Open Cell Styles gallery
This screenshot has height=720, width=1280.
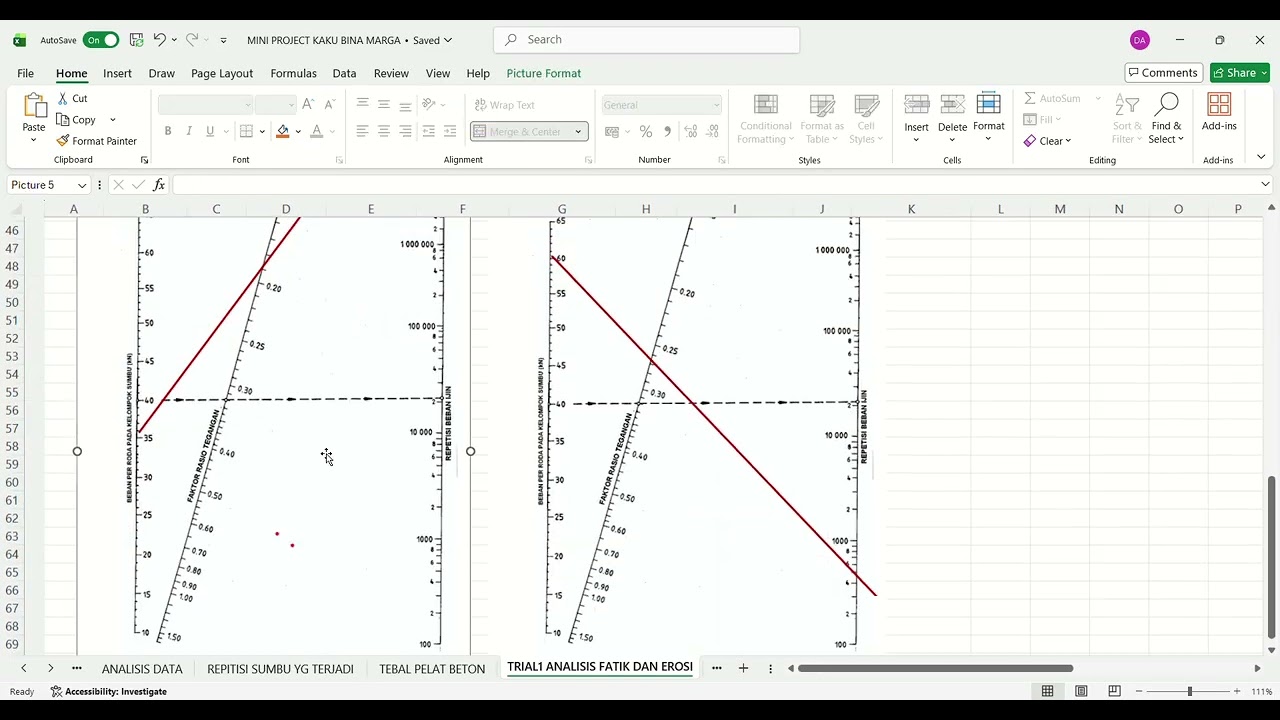pyautogui.click(x=866, y=119)
